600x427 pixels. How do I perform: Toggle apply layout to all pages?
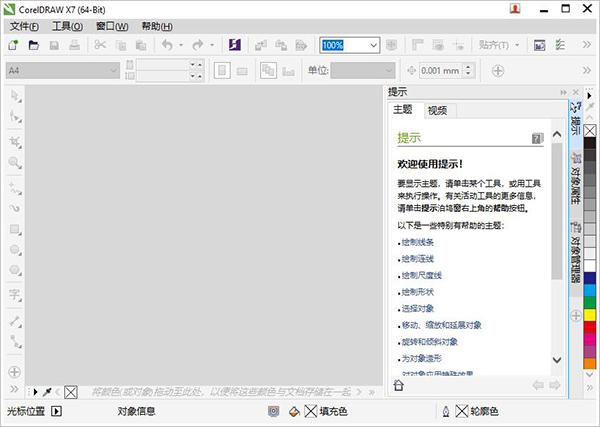268,71
